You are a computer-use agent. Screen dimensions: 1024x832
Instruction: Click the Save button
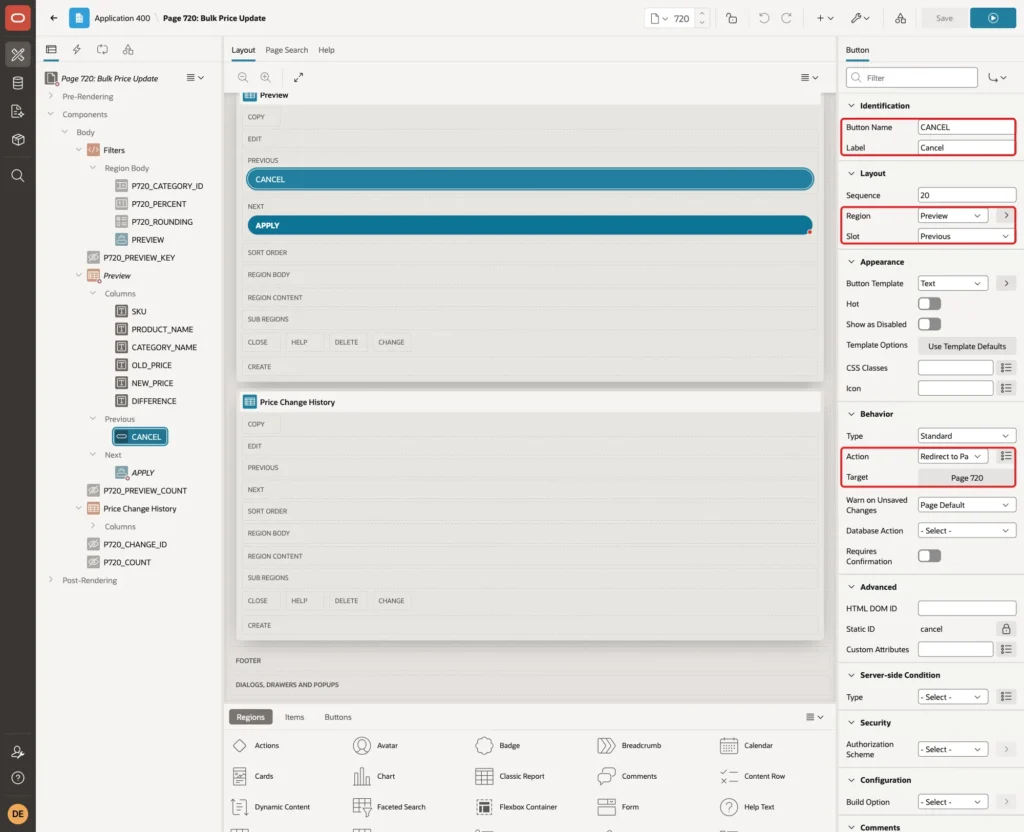pyautogui.click(x=944, y=18)
